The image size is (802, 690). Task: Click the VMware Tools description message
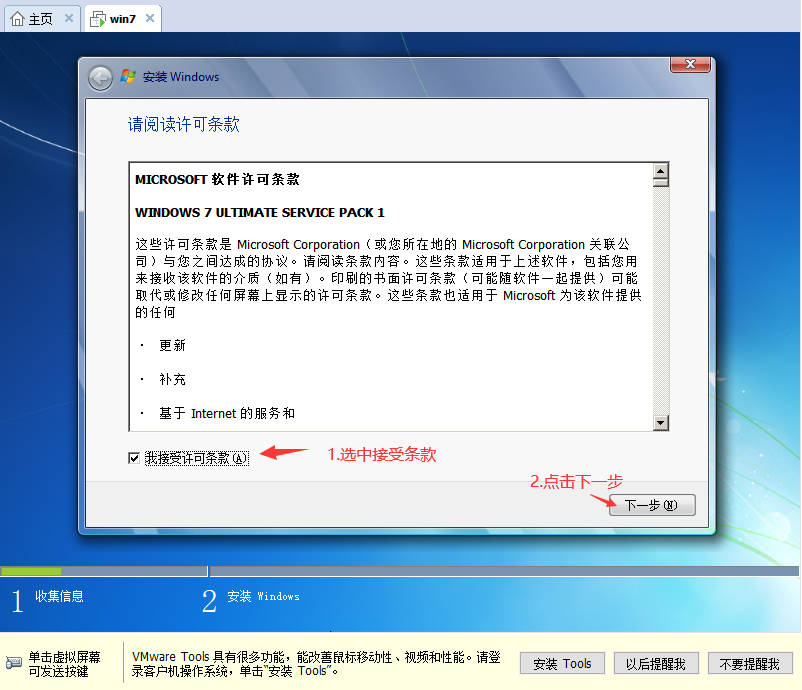coord(316,664)
